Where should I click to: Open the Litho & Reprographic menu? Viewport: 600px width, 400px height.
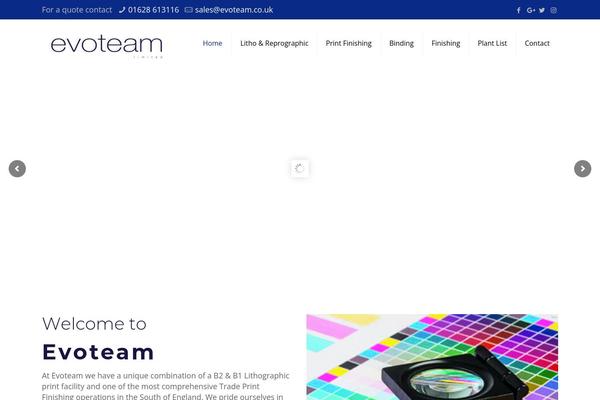274,43
